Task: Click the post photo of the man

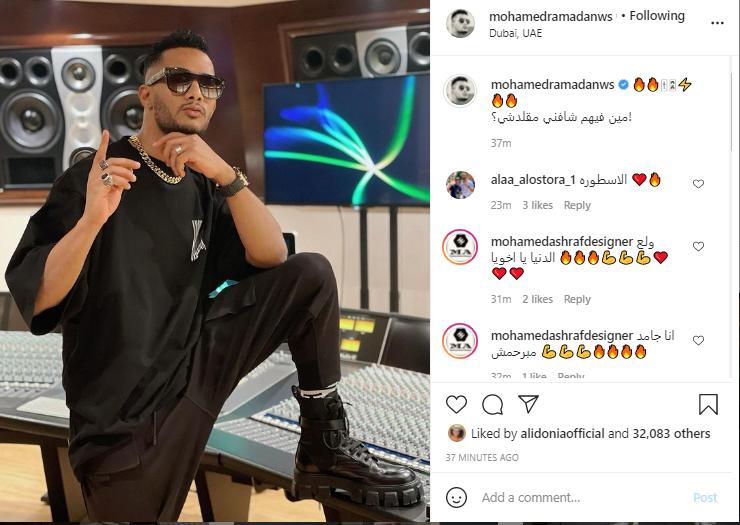Action: point(215,262)
